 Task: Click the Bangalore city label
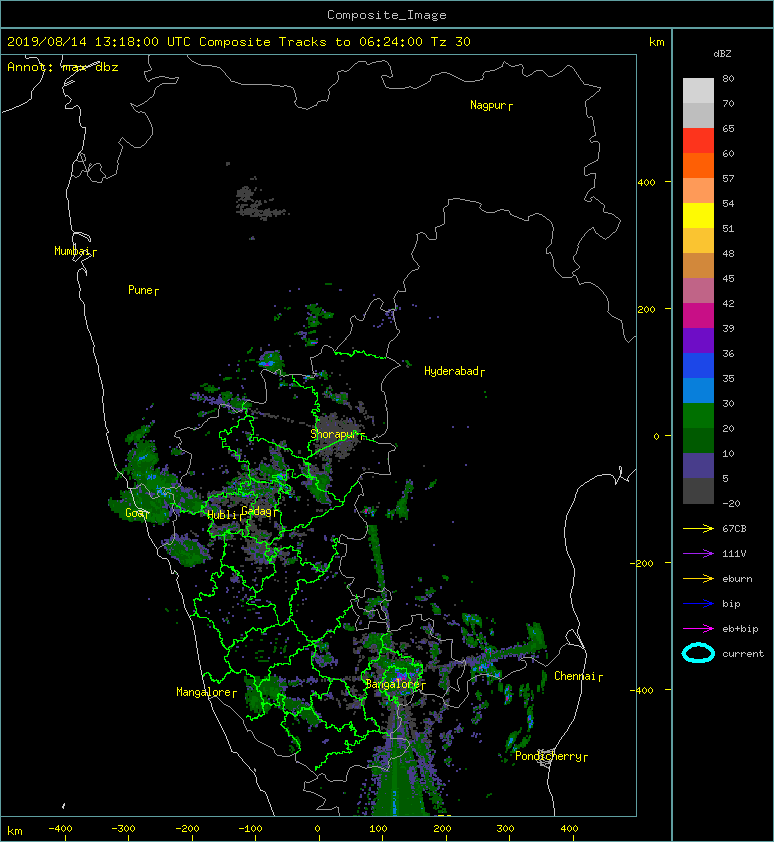[392, 684]
